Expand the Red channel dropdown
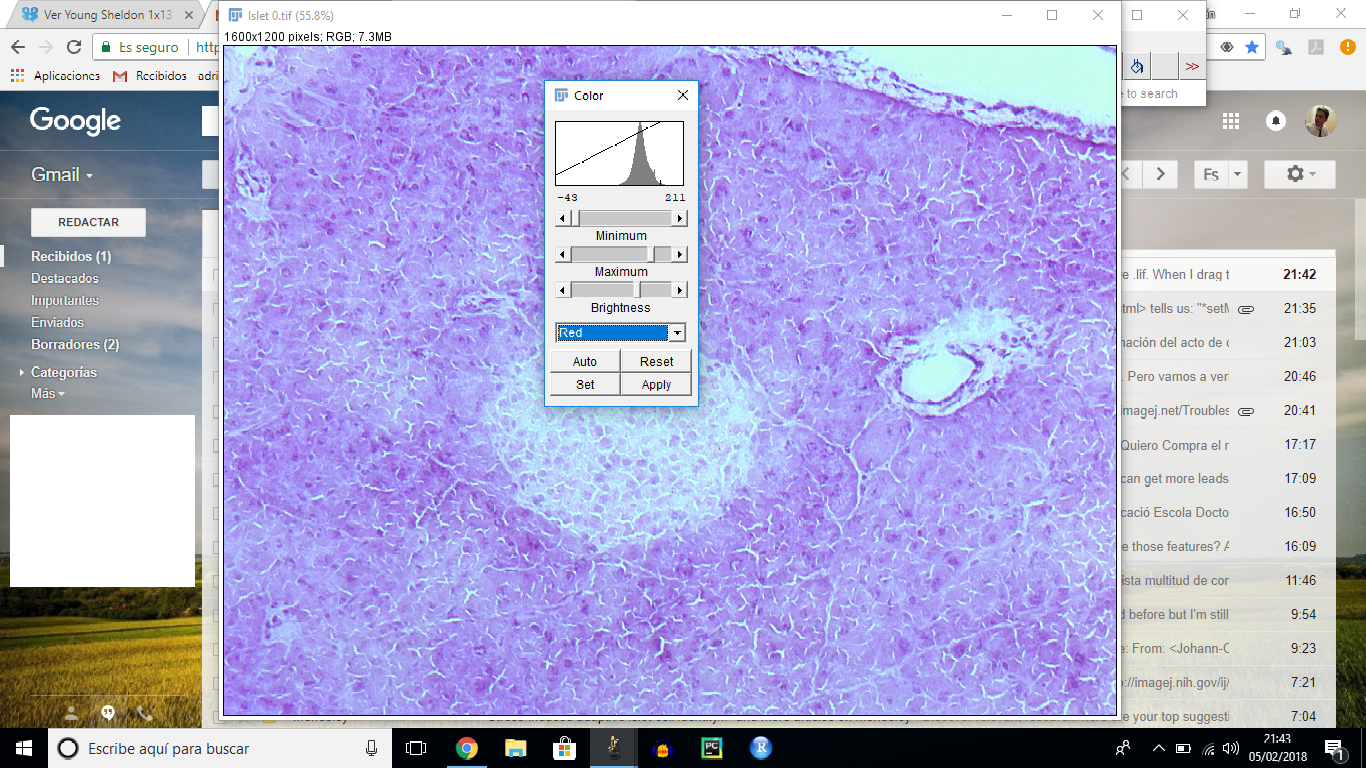This screenshot has height=768, width=1366. (677, 333)
